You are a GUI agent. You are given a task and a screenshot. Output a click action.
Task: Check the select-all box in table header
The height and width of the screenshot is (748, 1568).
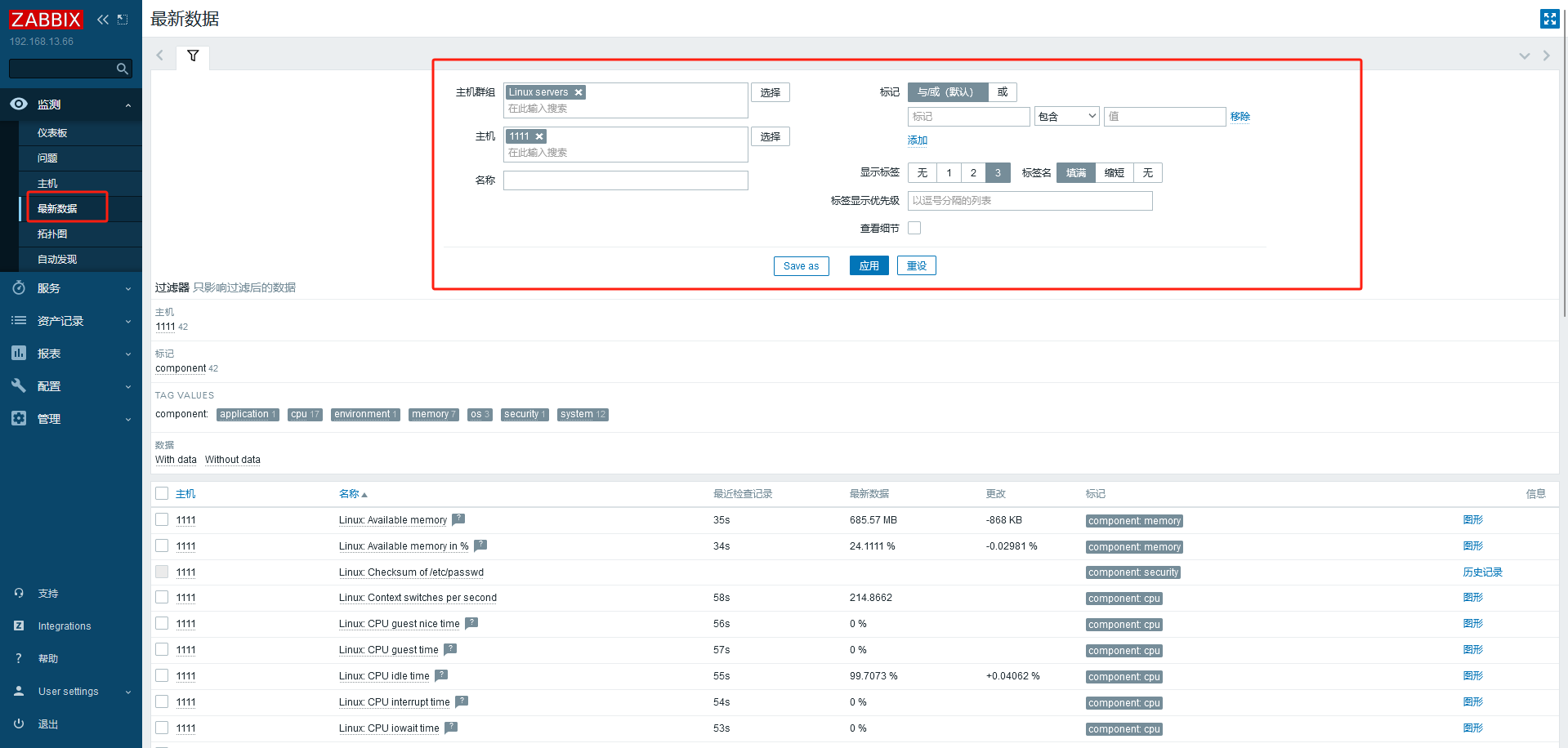[162, 493]
